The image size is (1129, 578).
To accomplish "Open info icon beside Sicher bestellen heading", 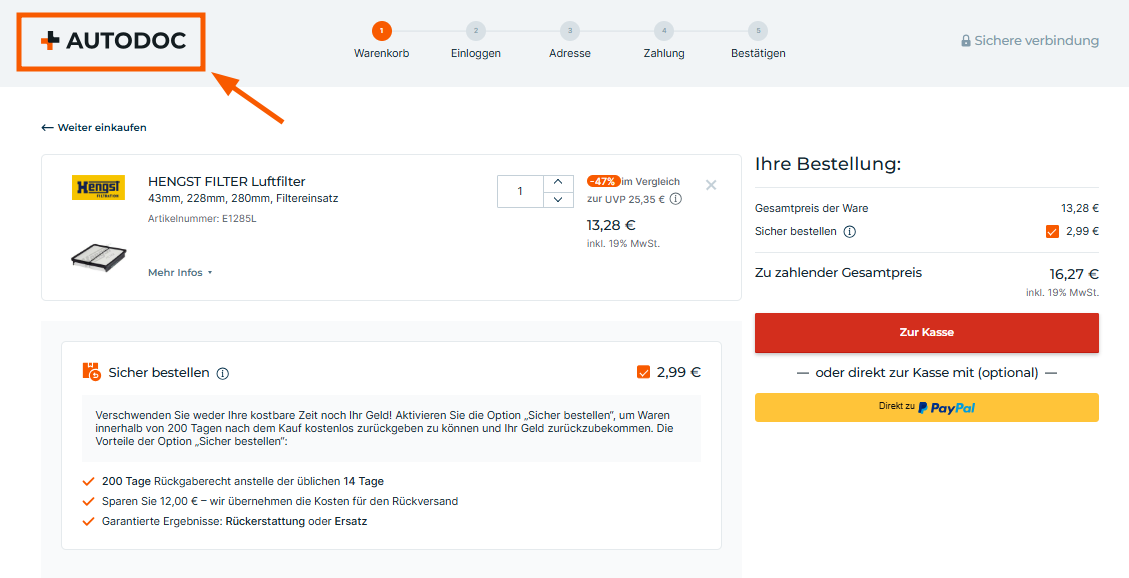I will 223,373.
